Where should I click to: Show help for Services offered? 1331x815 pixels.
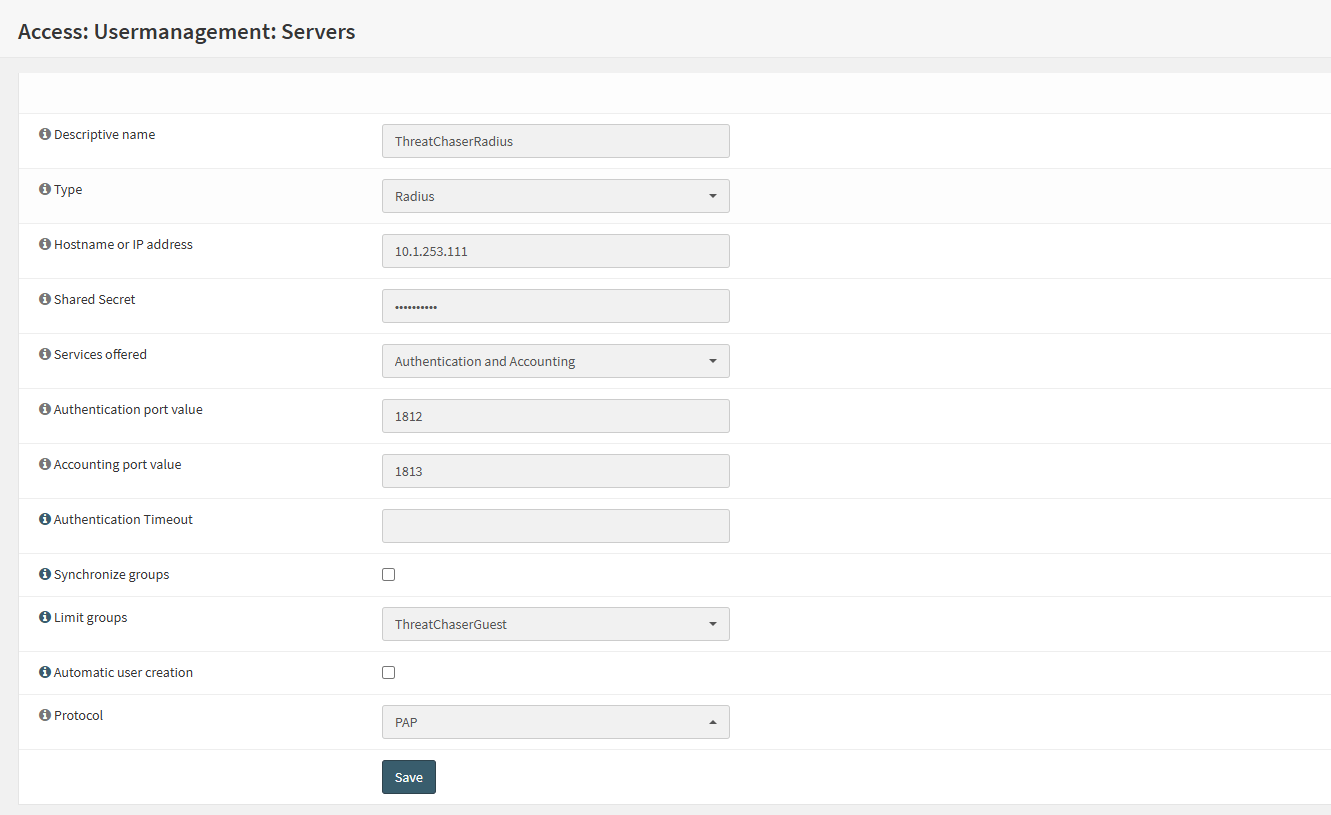coord(45,354)
